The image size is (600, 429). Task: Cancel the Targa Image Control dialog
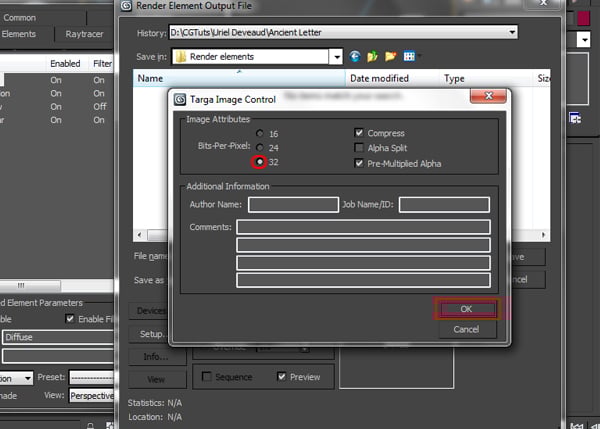(x=466, y=329)
